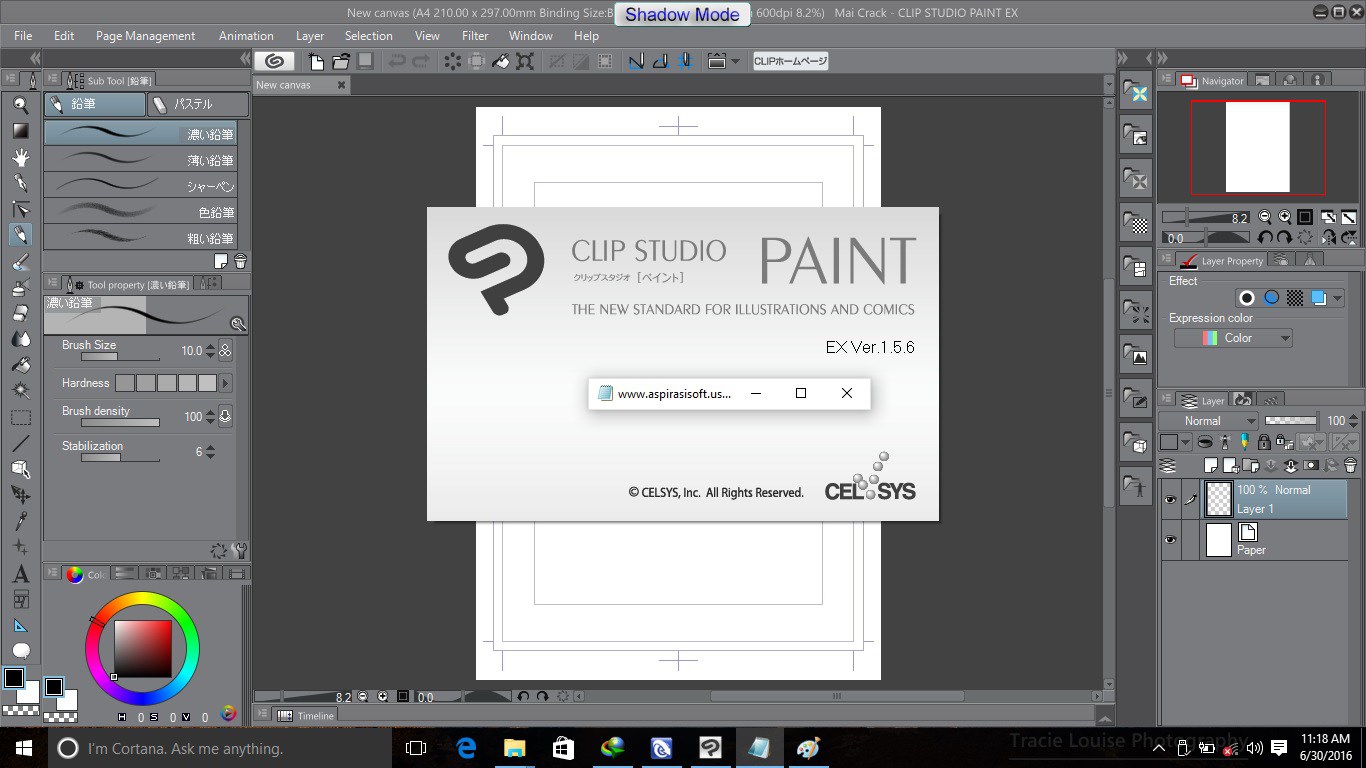Viewport: 1366px width, 768px height.
Task: Open the Expression color dropdown
Action: [x=1233, y=338]
